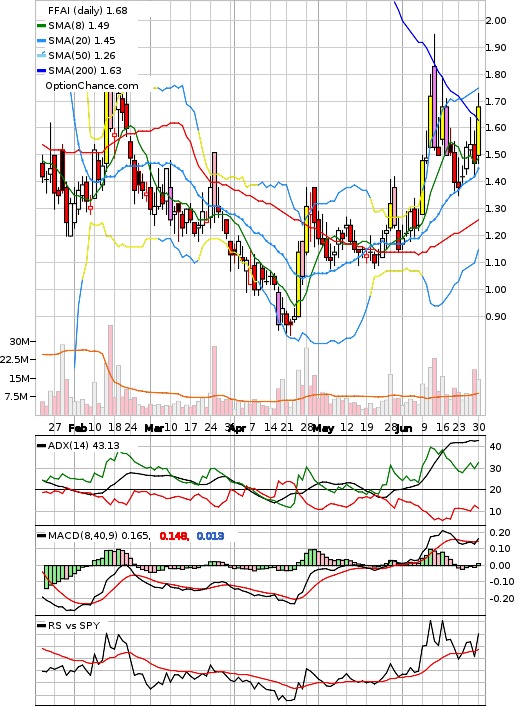
Task: Click the 2.00 price axis label
Action: [x=496, y=21]
